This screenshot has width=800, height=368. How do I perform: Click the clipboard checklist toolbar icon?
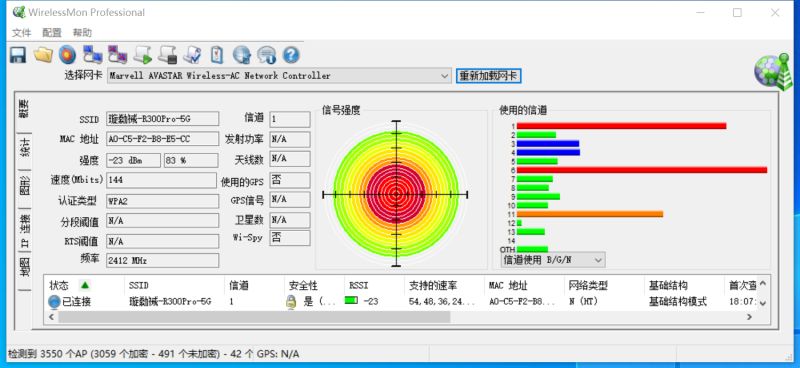pyautogui.click(x=217, y=55)
